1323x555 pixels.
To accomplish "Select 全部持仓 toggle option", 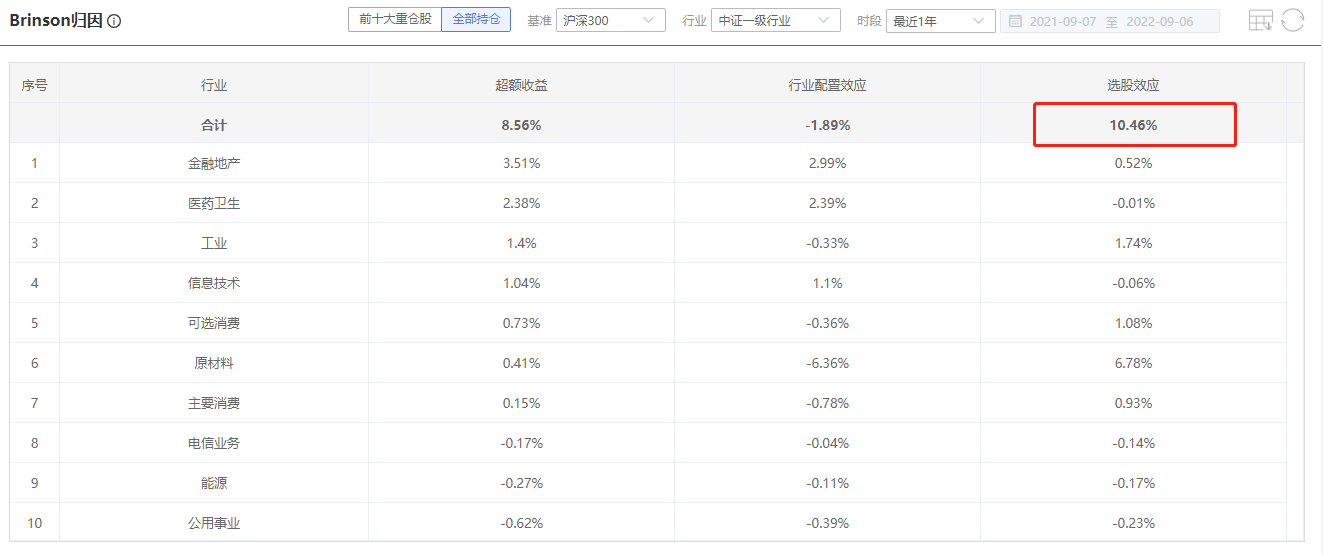I will 476,19.
